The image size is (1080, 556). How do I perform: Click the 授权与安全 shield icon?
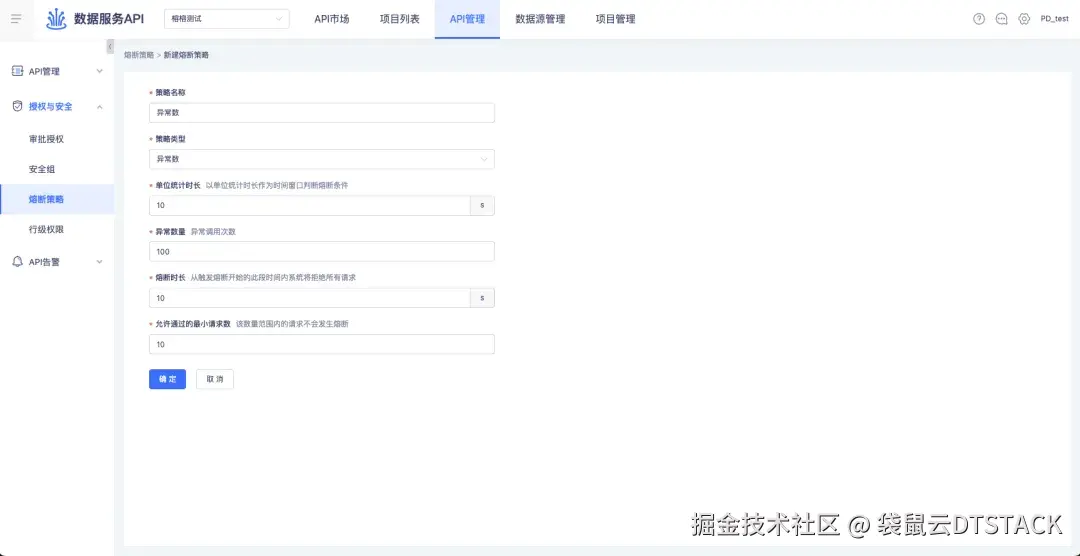(x=18, y=106)
